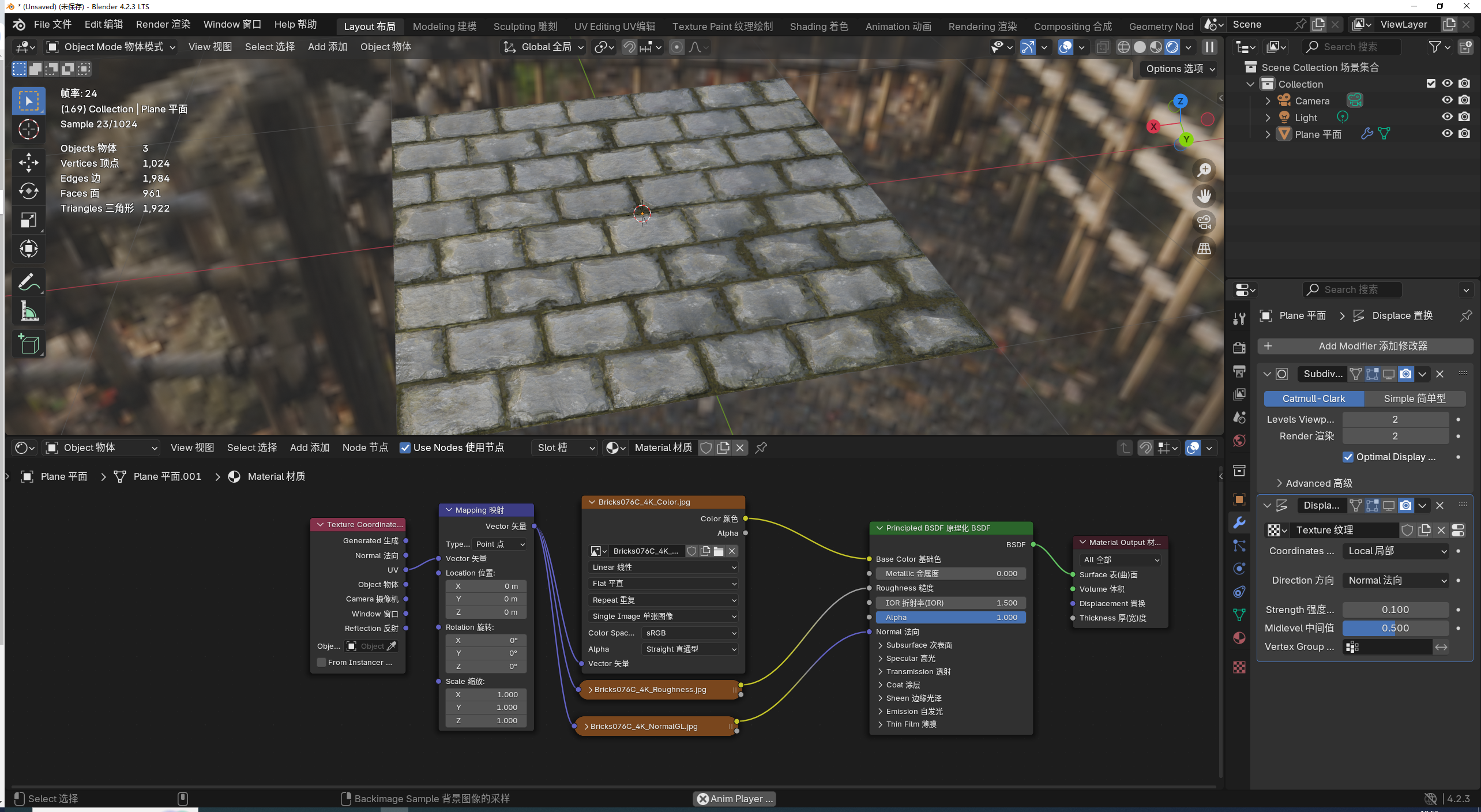Open the Render properties tab icon
Screen dimensions: 1481x812
click(x=1239, y=348)
